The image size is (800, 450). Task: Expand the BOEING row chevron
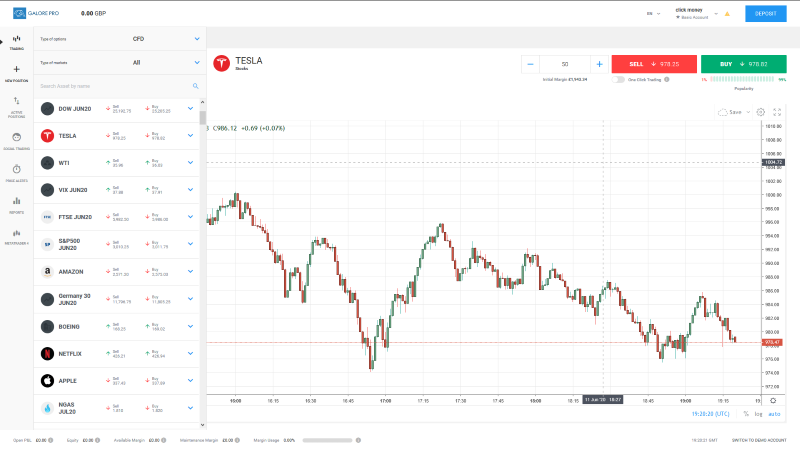coord(190,327)
